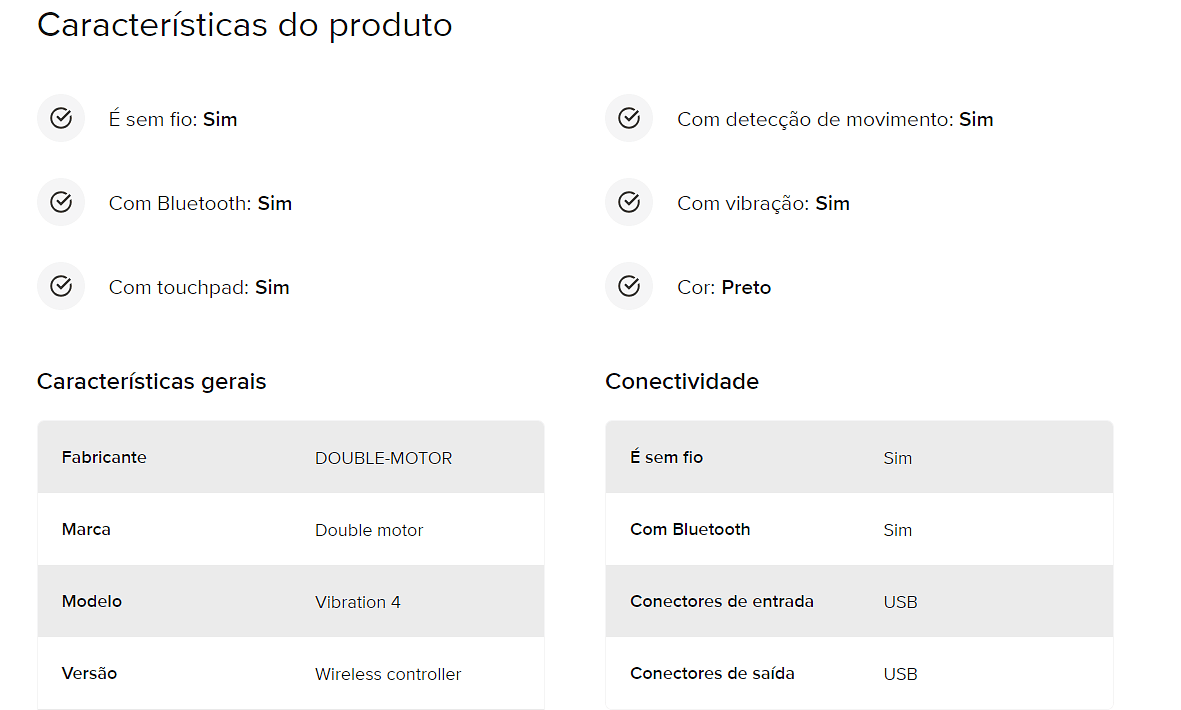Click the checkmark icon beside Cor: Preto
Screen dimensions: 1181x710
tap(629, 286)
